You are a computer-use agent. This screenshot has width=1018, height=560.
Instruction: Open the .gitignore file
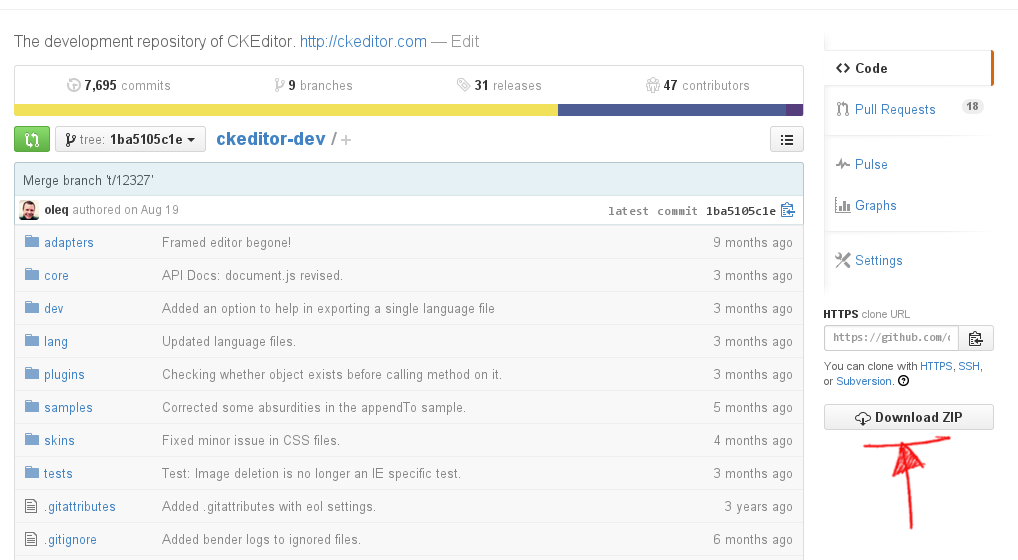click(70, 540)
